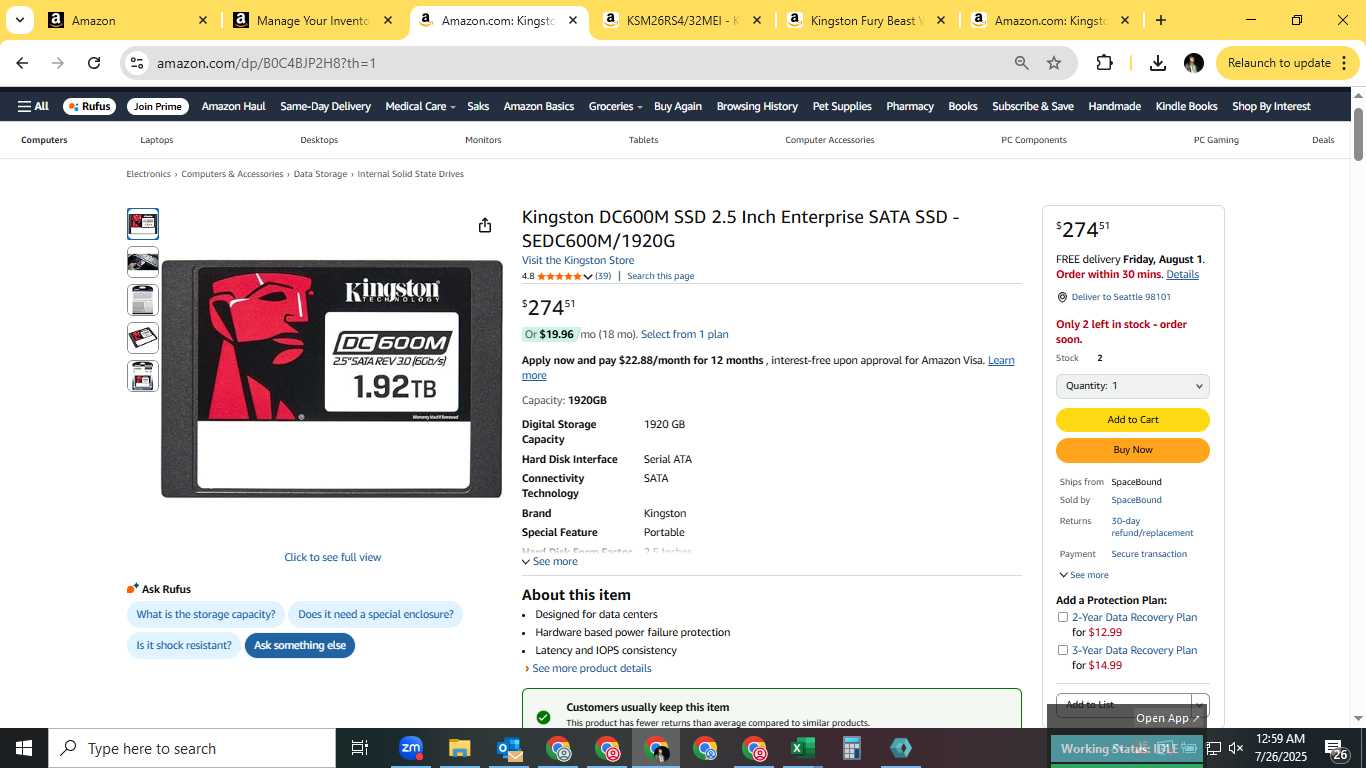The width and height of the screenshot is (1366, 768).
Task: Visit the Kingston Store link
Action: [x=578, y=260]
